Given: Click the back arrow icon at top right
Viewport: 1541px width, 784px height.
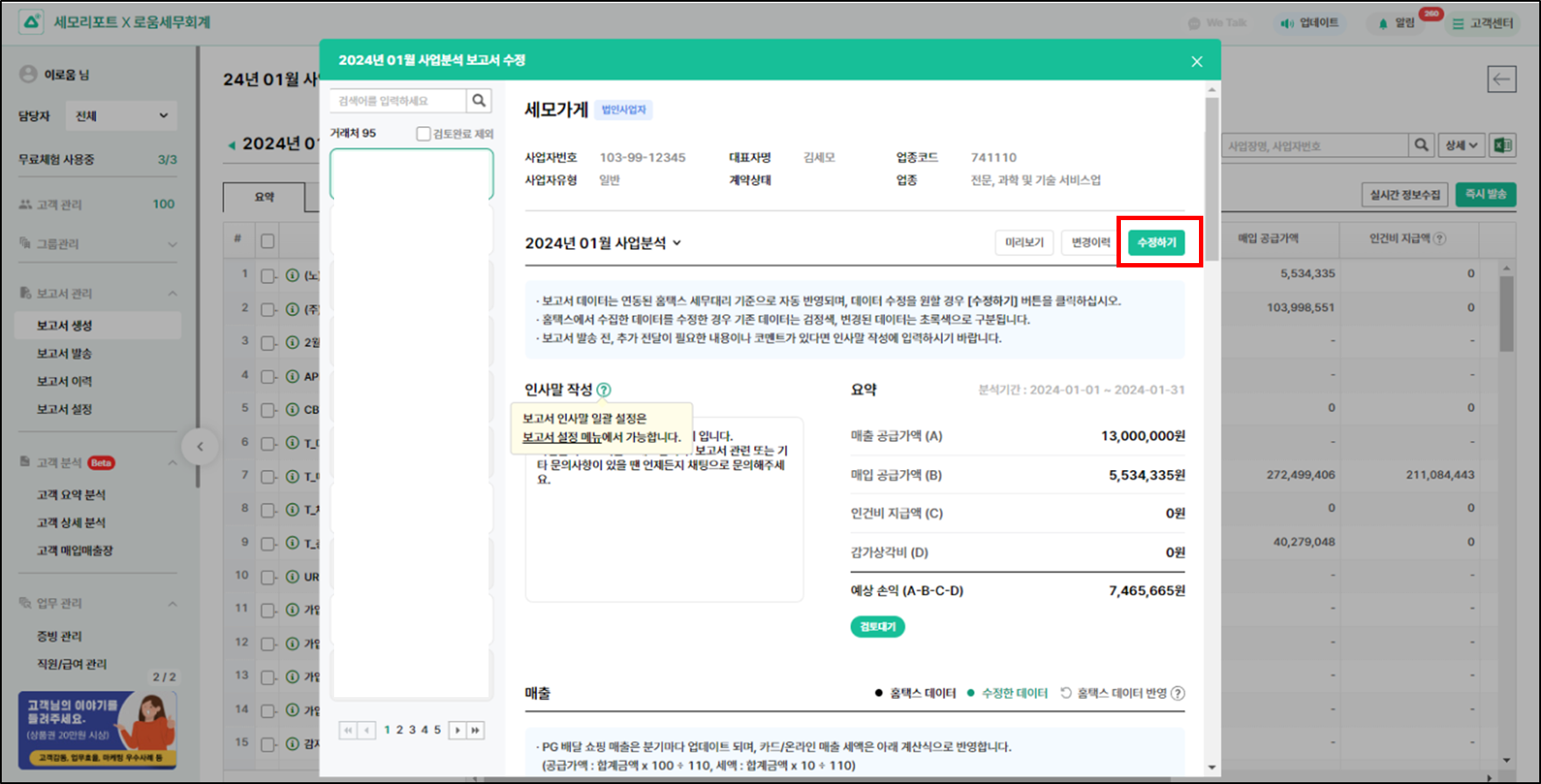Looking at the screenshot, I should click(x=1502, y=79).
